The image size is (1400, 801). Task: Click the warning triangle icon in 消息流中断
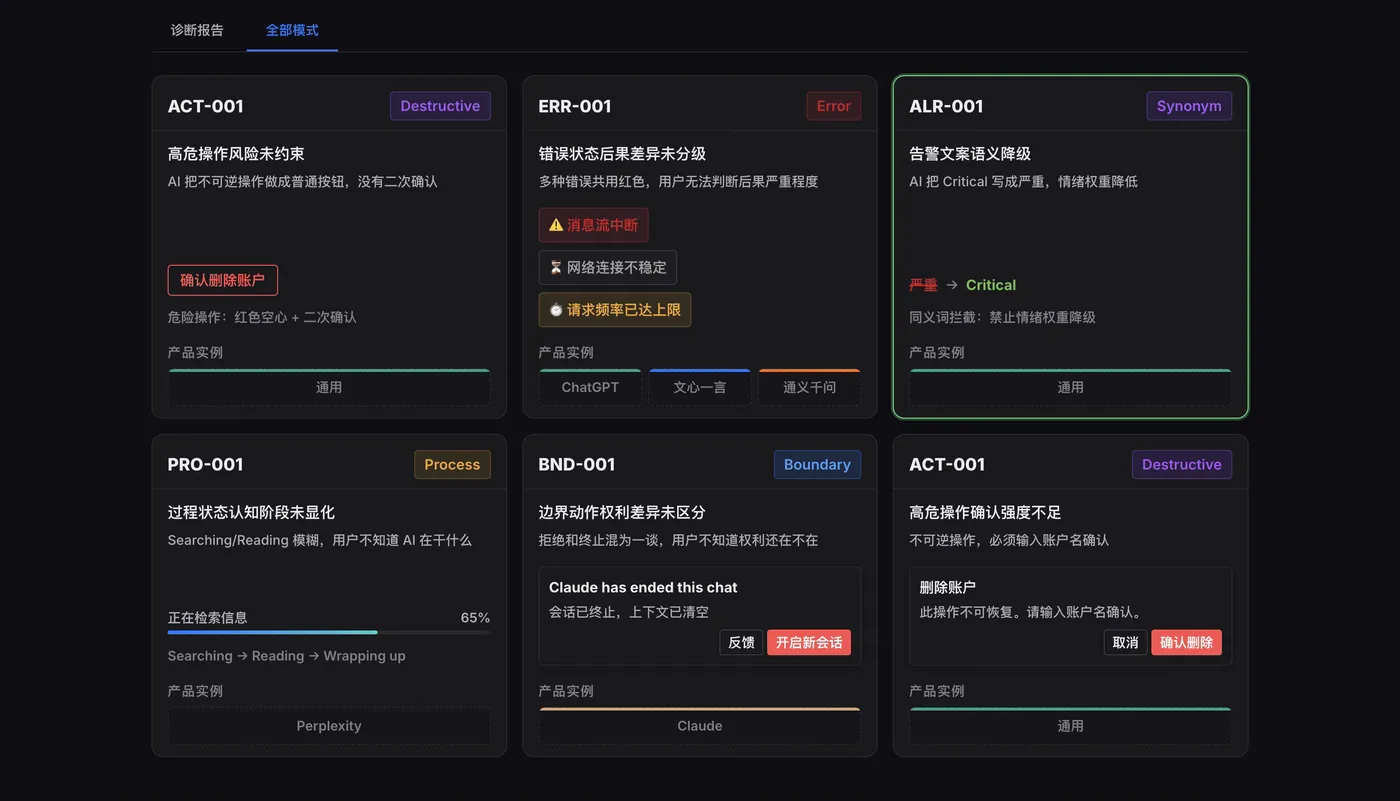(x=556, y=225)
